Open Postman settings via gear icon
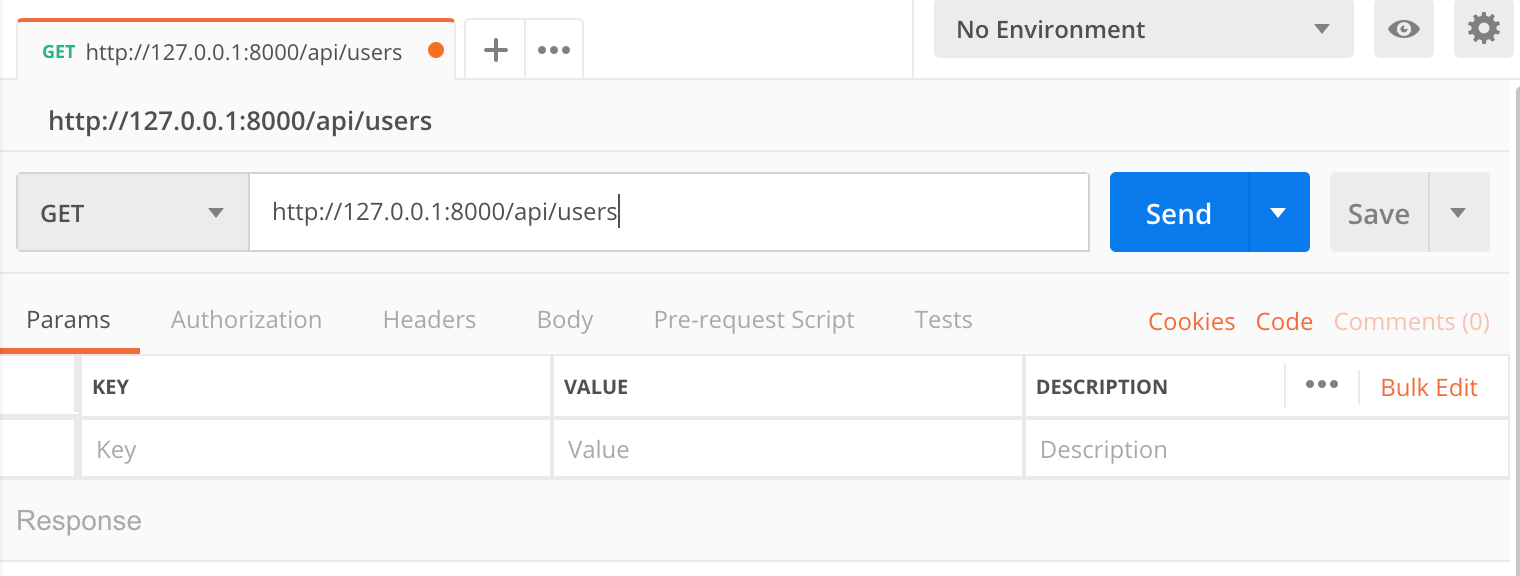Screen dimensions: 1520x576 pos(1483,29)
